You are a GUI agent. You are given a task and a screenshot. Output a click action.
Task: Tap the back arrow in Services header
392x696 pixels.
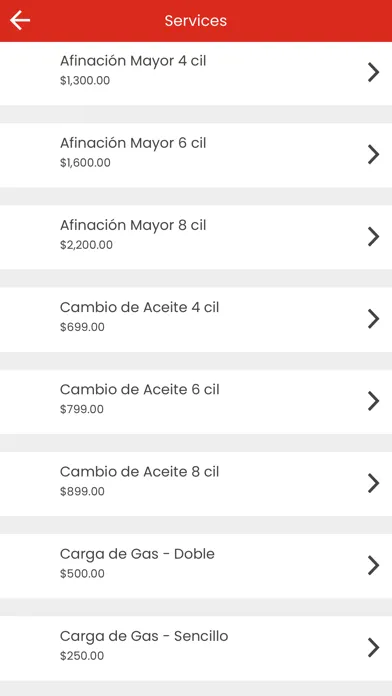(20, 20)
